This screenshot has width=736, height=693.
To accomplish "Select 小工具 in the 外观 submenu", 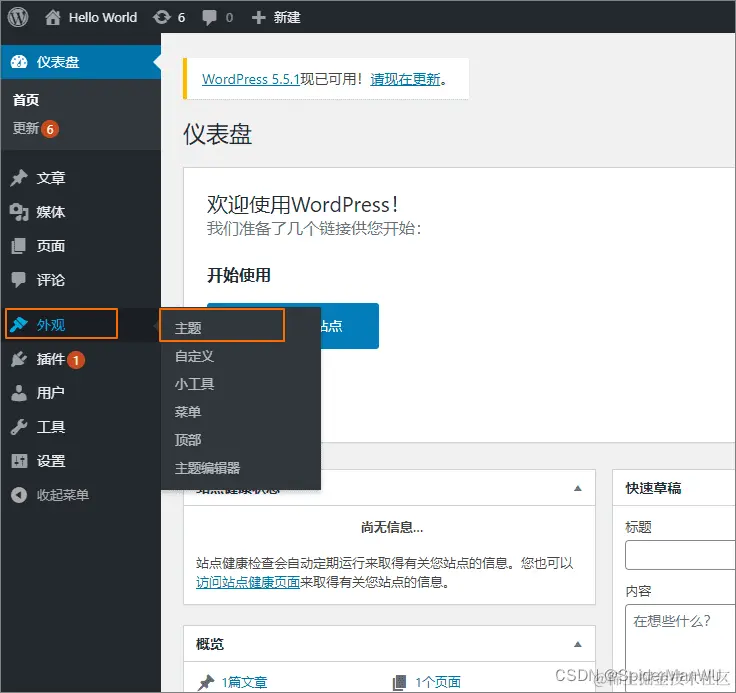I will 194,384.
